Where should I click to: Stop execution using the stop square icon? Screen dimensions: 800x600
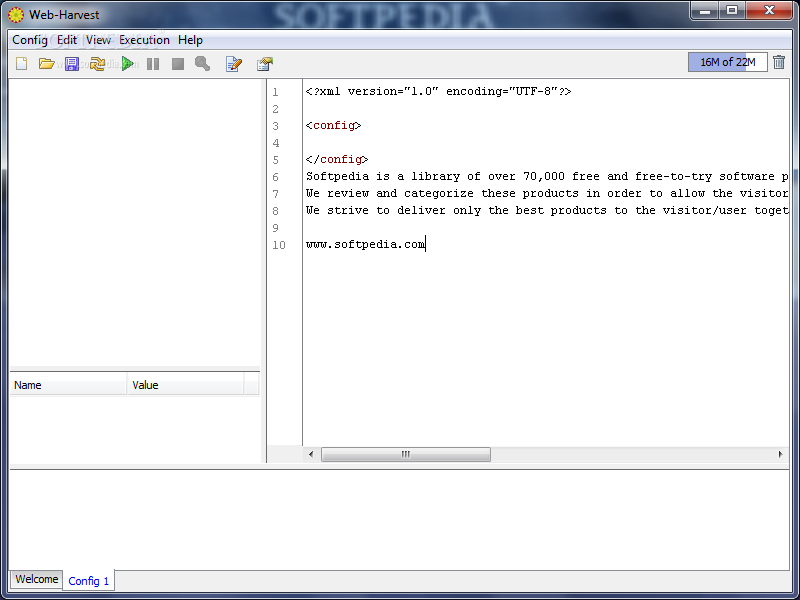coord(178,64)
